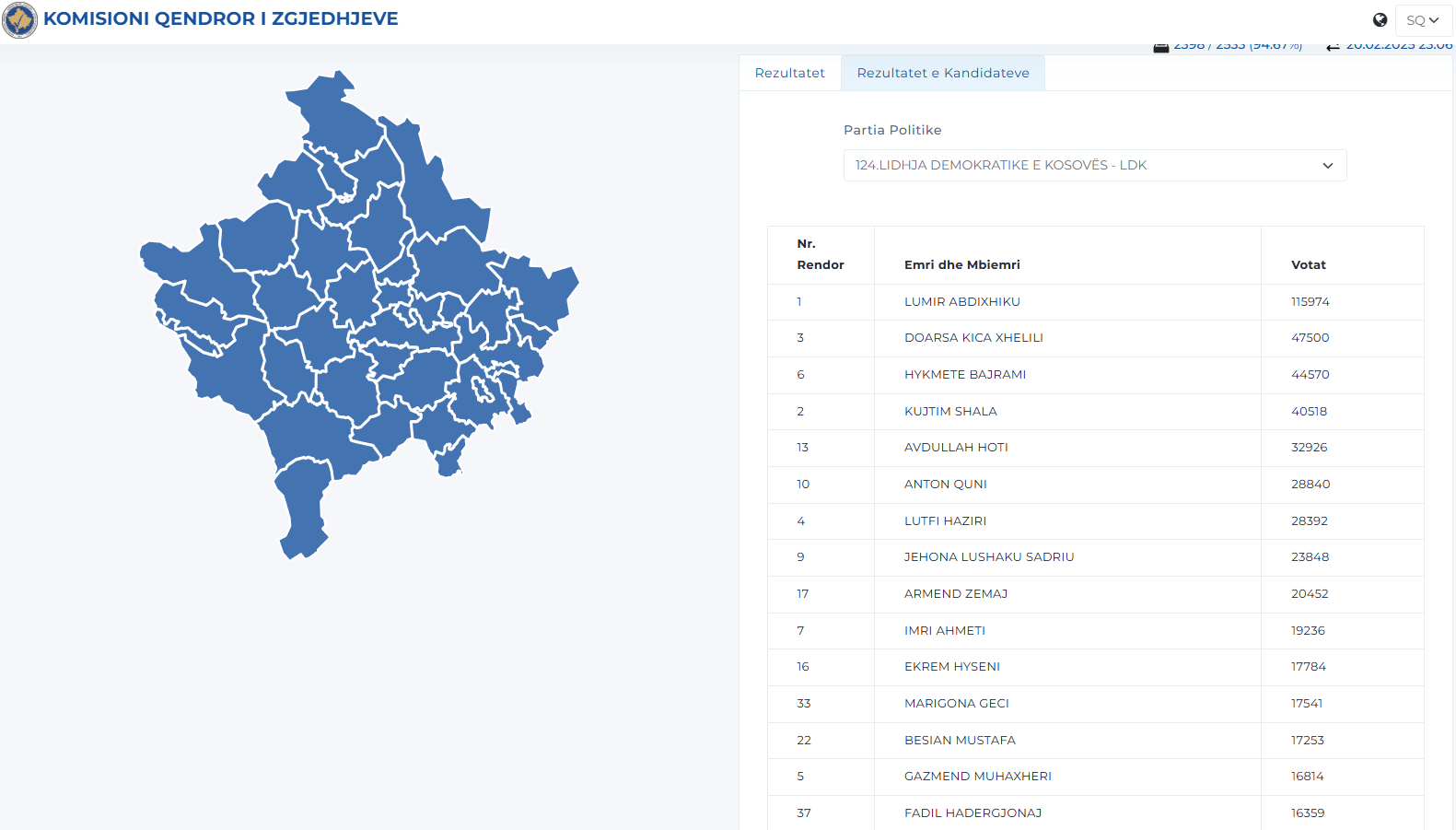
Task: Switch to the Rezultatet tab
Action: click(x=789, y=73)
